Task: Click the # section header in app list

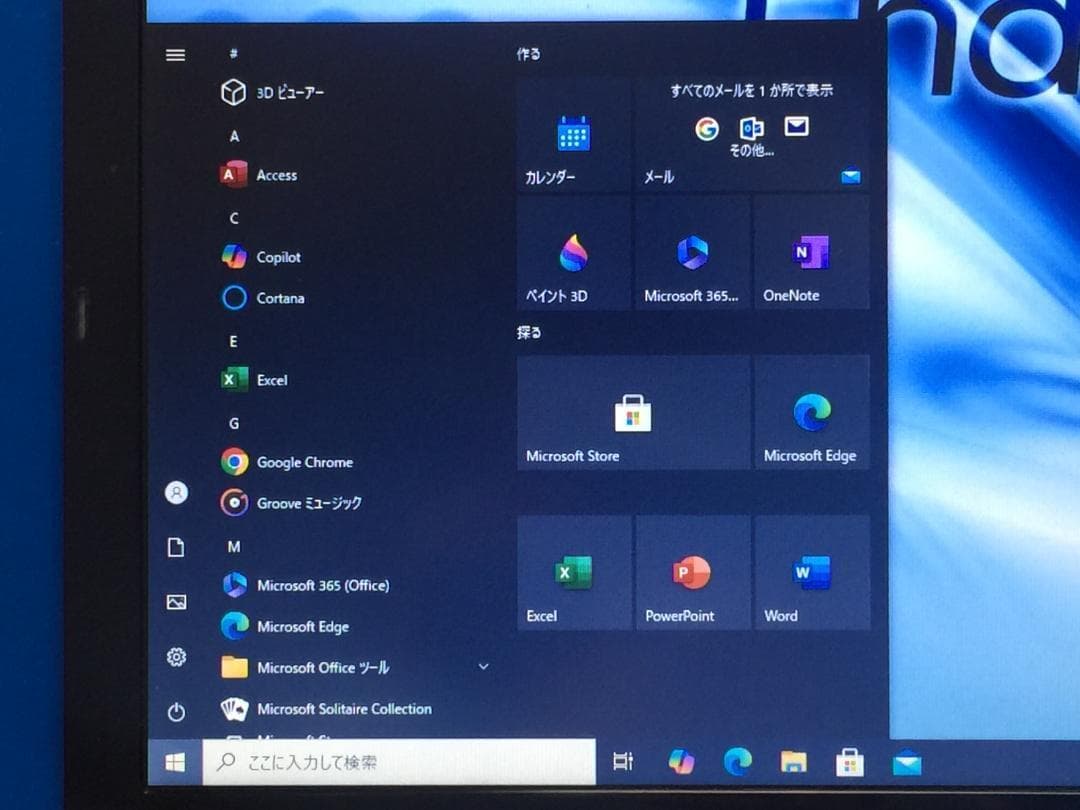Action: click(x=234, y=53)
